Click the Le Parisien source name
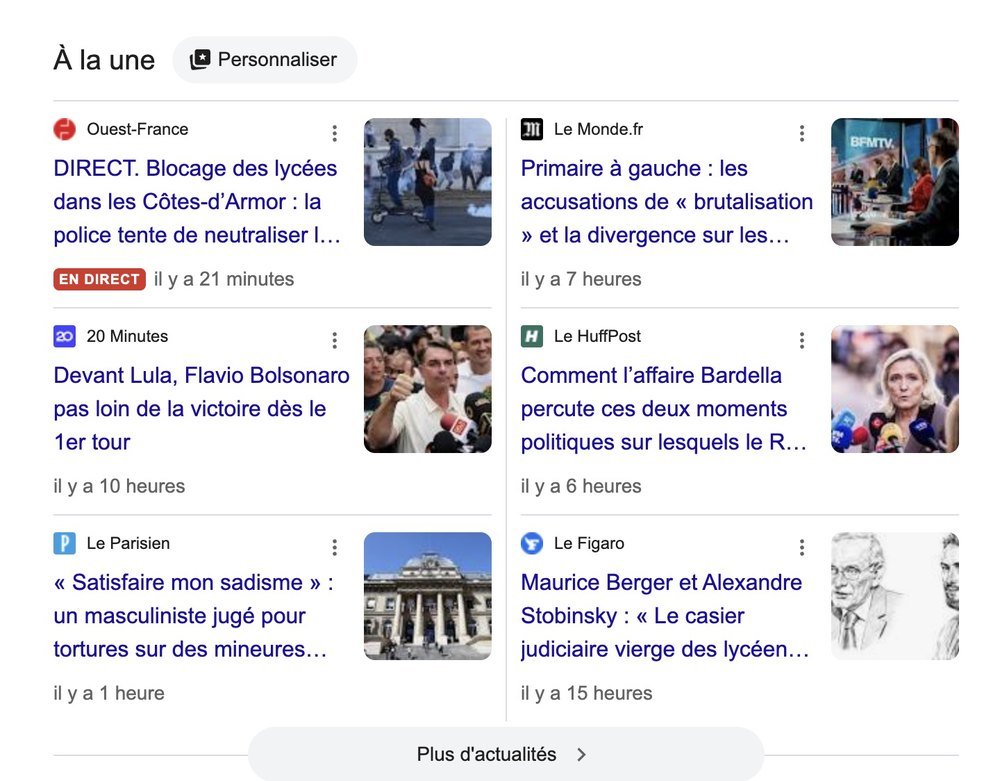 pyautogui.click(x=128, y=543)
